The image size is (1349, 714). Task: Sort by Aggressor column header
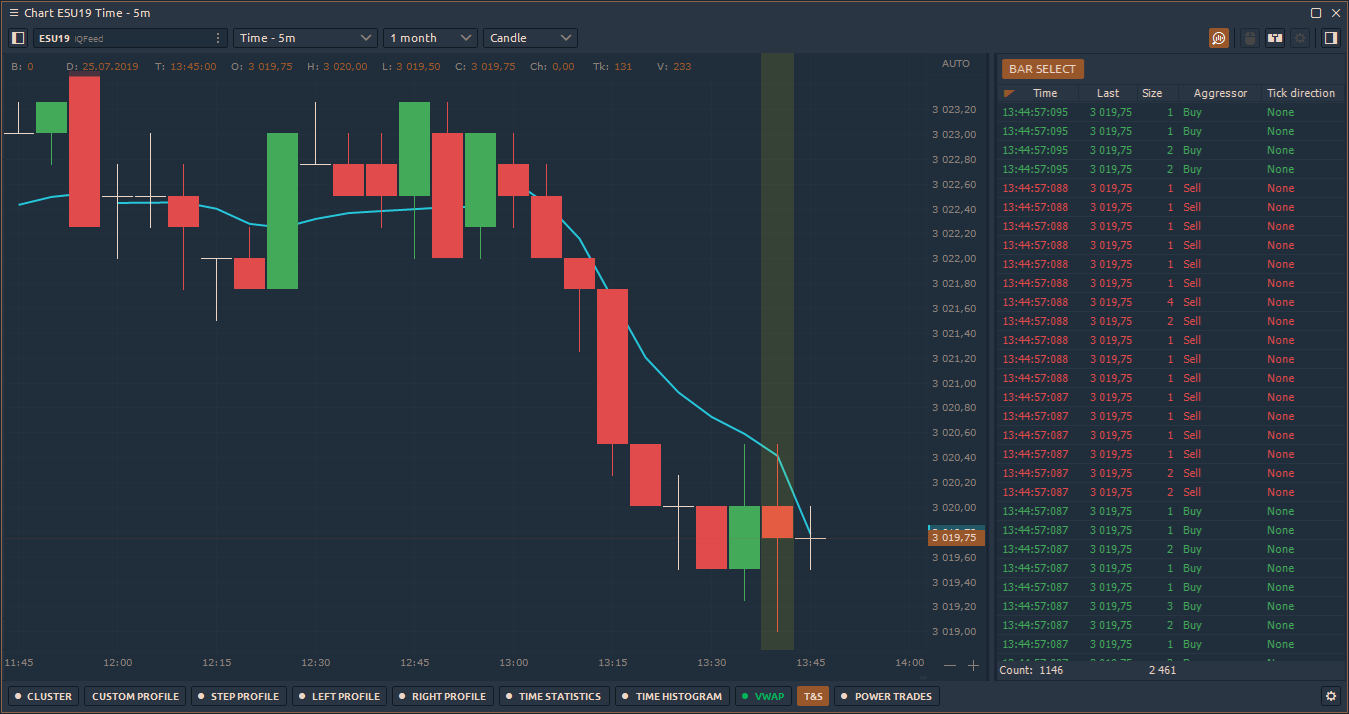(x=1220, y=93)
